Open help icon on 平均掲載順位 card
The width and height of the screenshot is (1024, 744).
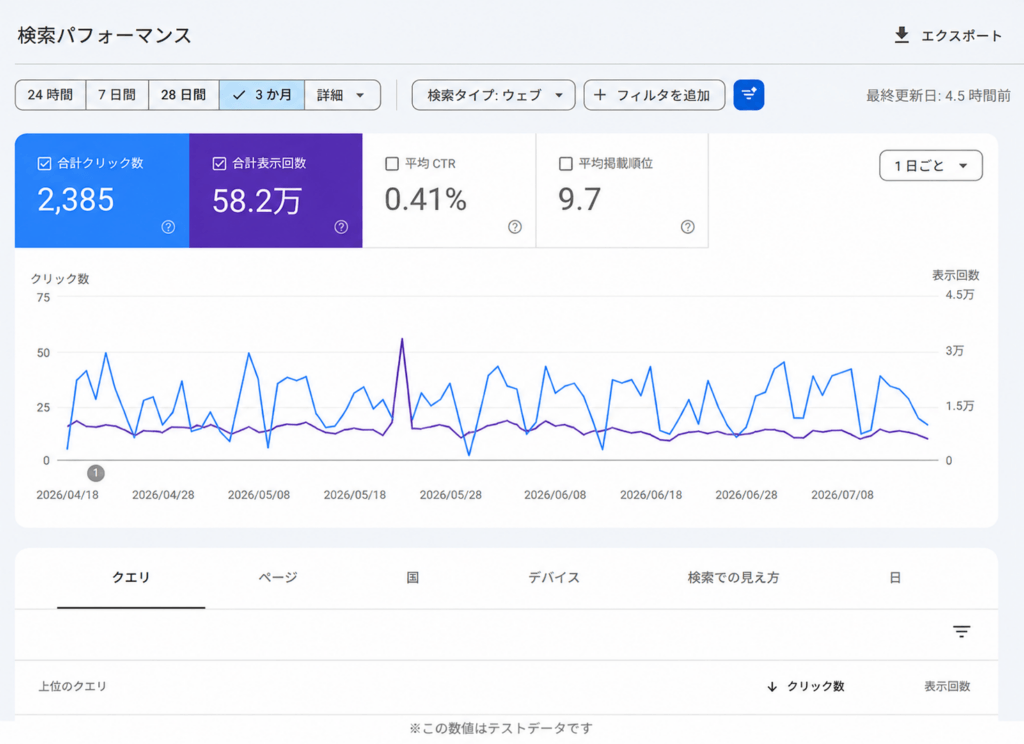pos(687,227)
